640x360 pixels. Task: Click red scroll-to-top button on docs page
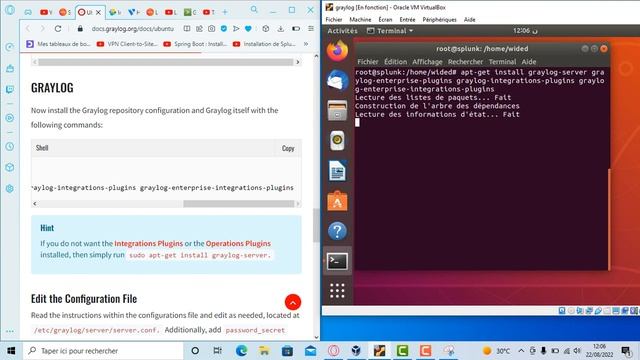click(x=293, y=302)
